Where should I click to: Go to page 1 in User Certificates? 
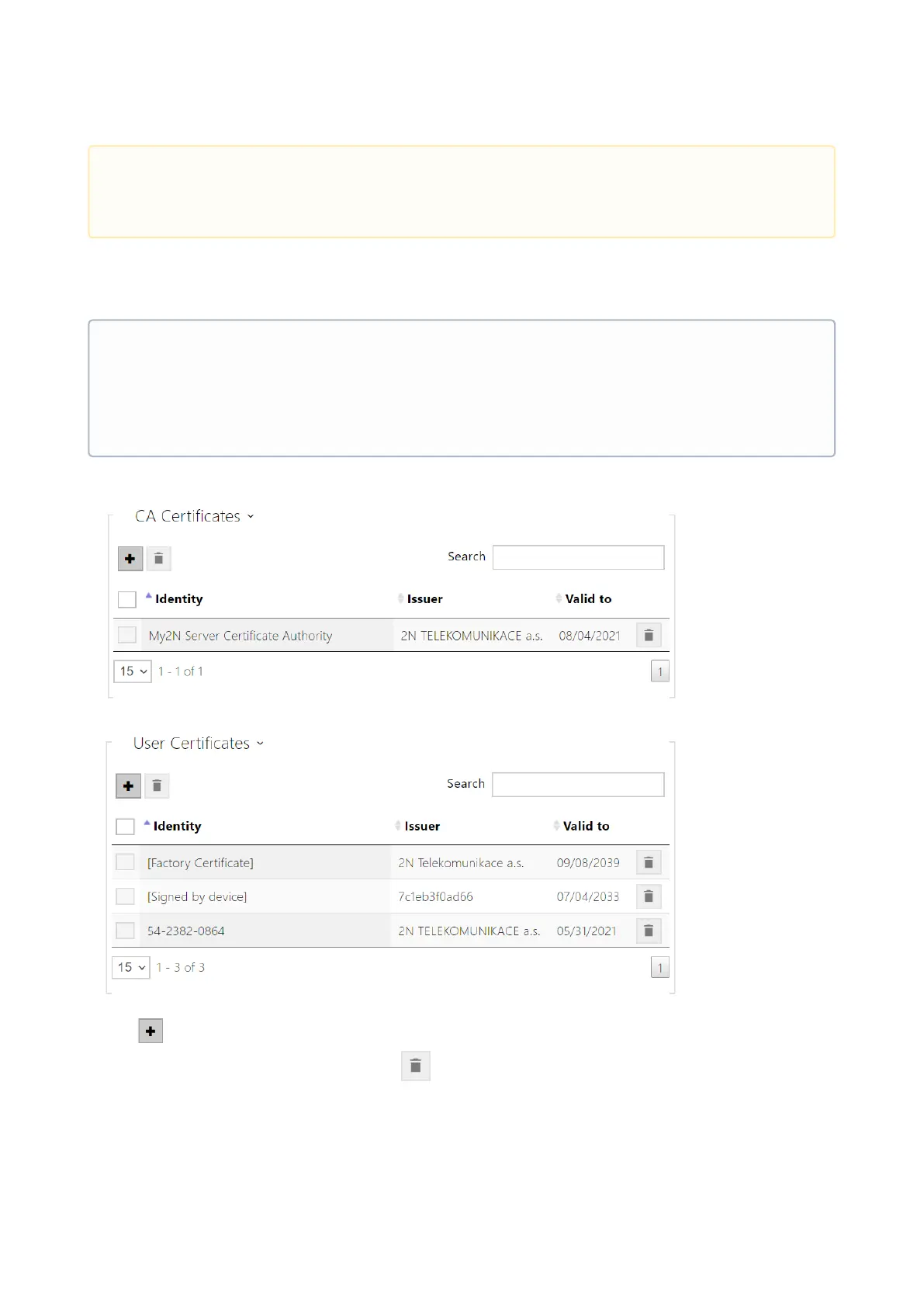click(x=660, y=968)
